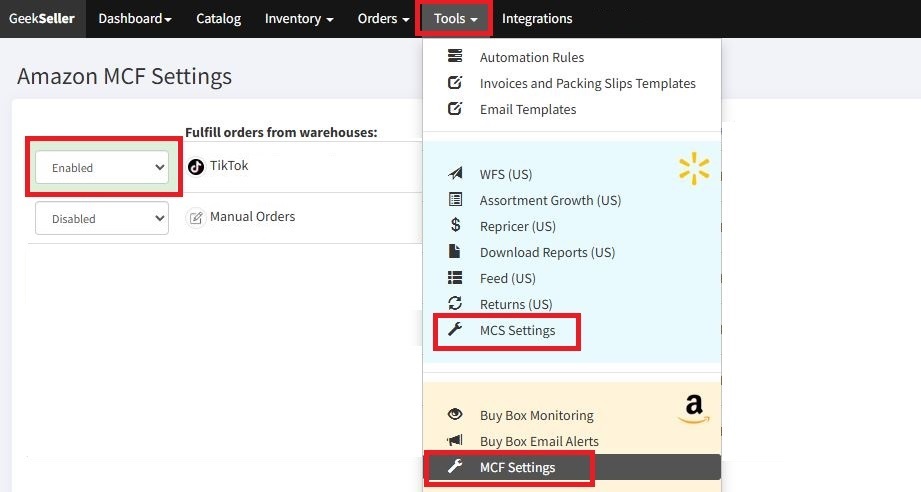Click the Buy Box Email Alerts megaphone icon
This screenshot has width=921, height=492.
455,441
